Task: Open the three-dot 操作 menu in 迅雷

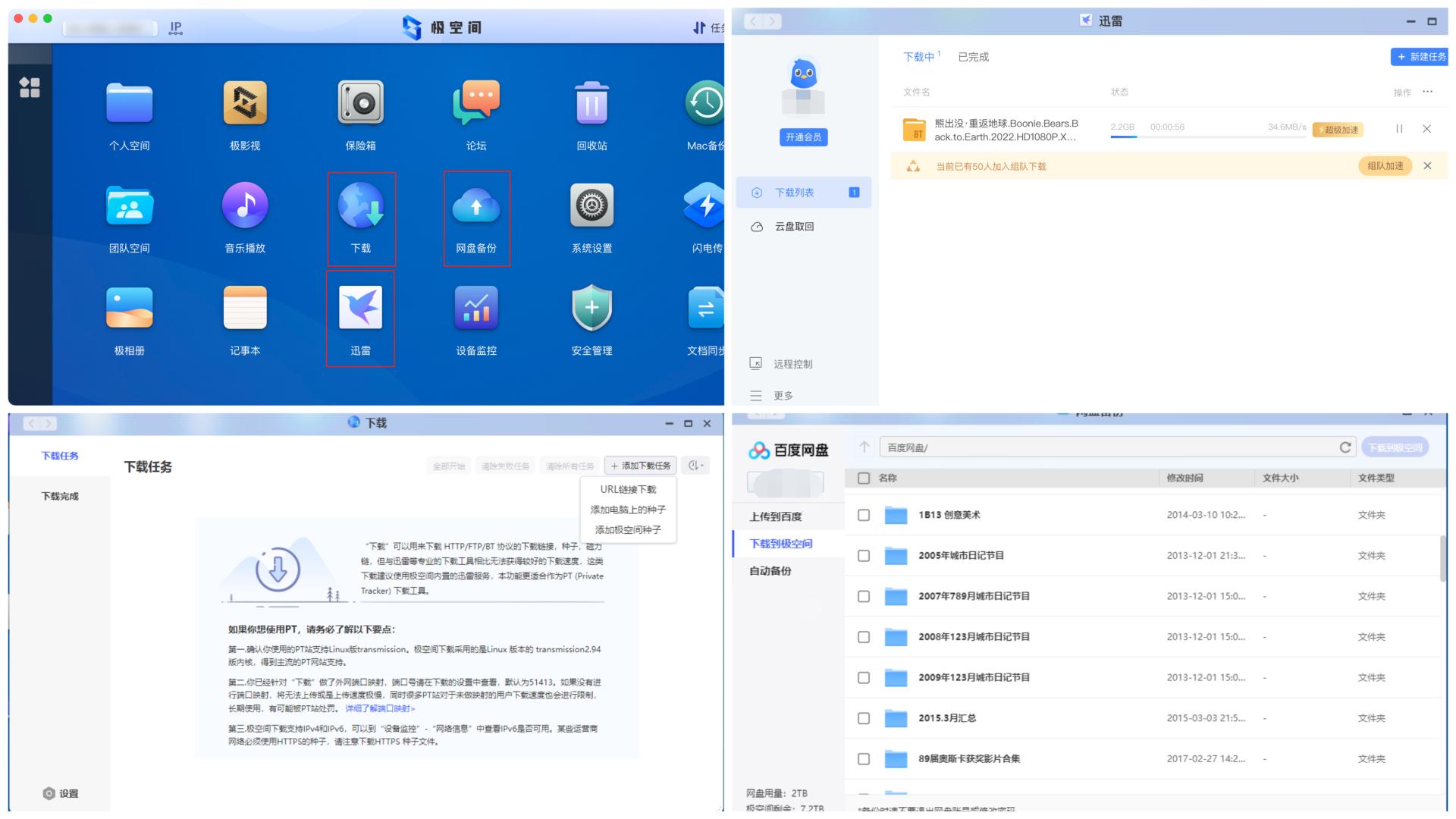Action: coord(1428,92)
